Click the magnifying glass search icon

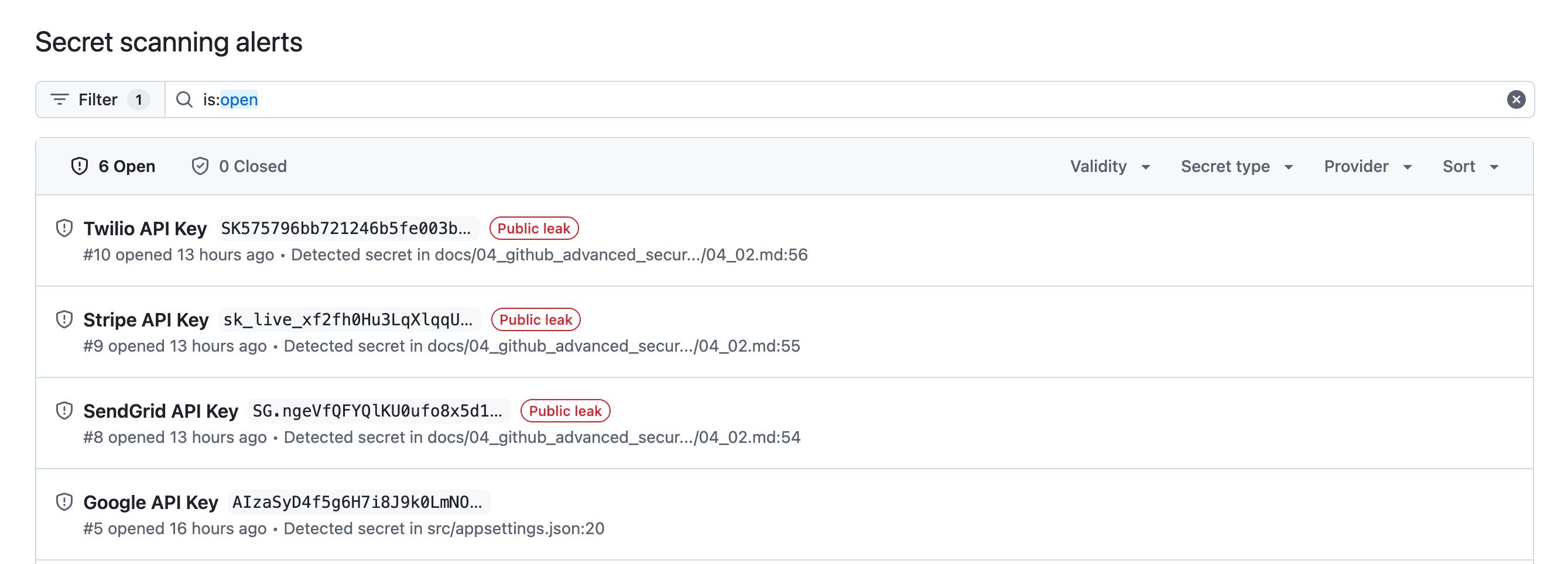tap(184, 99)
